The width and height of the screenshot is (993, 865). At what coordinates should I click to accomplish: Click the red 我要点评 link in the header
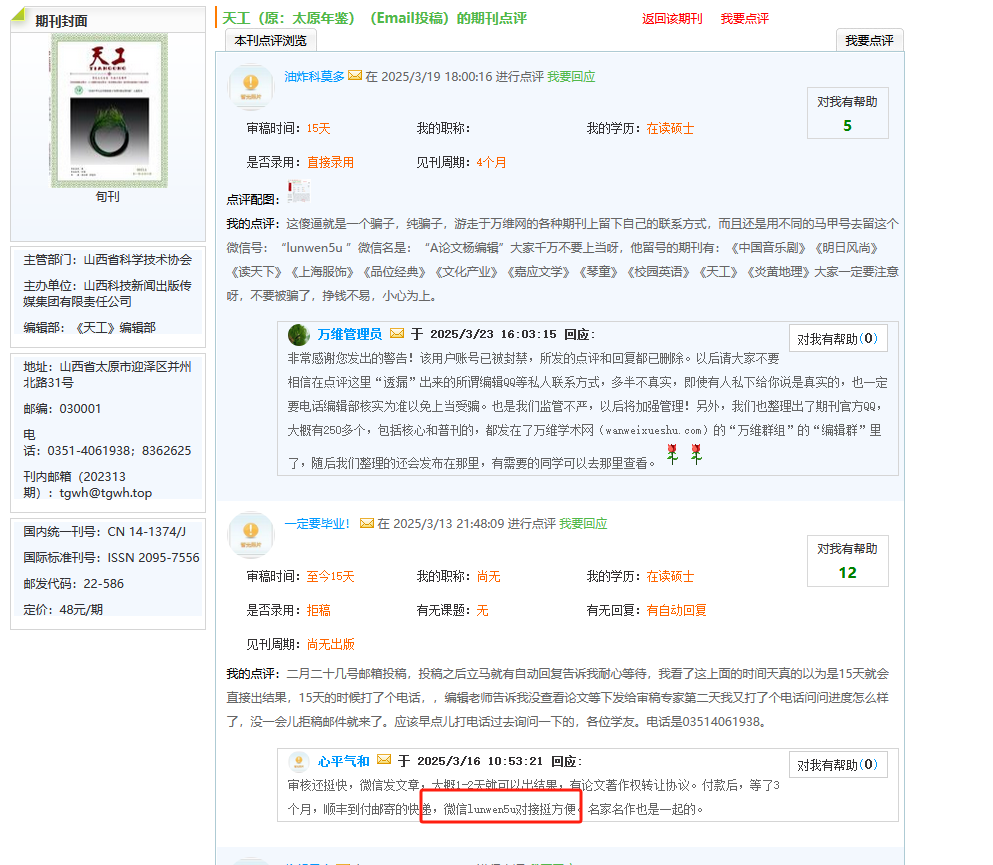tap(745, 19)
